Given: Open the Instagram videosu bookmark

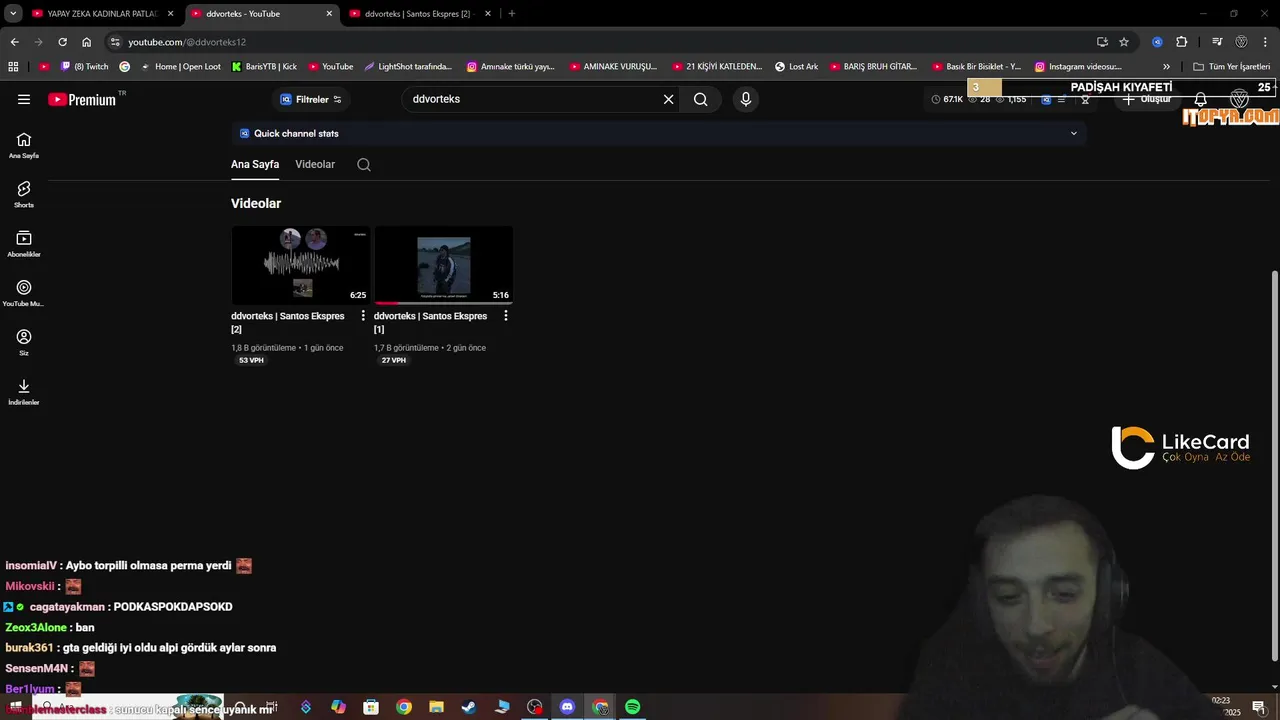Looking at the screenshot, I should tap(1078, 67).
